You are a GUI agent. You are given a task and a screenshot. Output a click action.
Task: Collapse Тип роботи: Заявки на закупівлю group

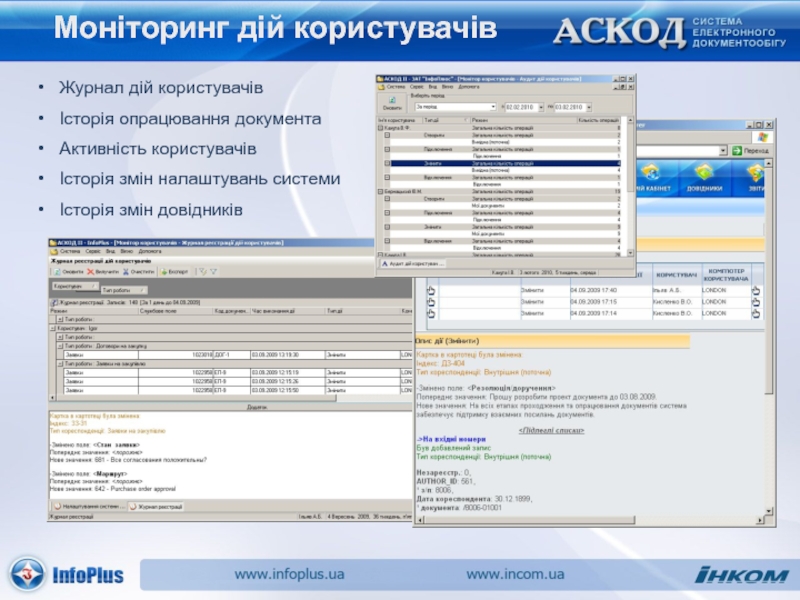[x=60, y=364]
